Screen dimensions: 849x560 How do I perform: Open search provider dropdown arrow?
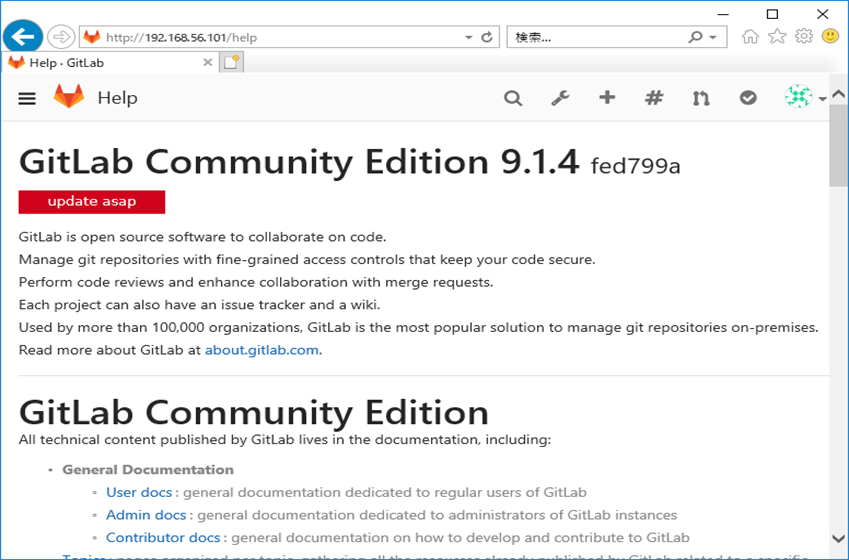[x=713, y=37]
